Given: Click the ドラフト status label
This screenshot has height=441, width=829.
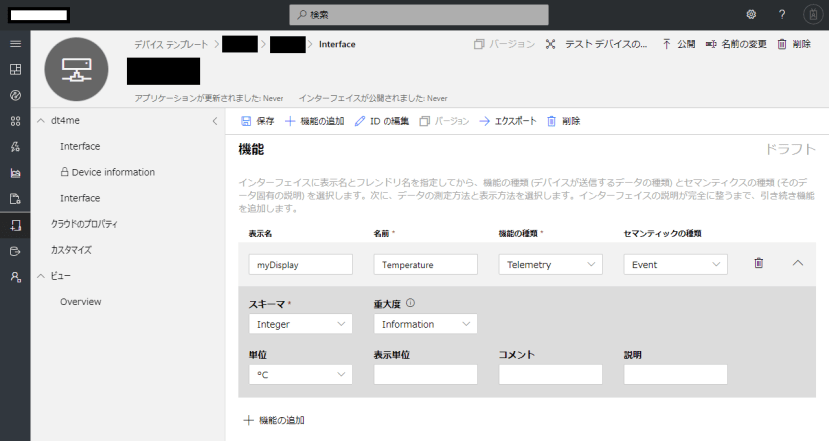Looking at the screenshot, I should 790,149.
